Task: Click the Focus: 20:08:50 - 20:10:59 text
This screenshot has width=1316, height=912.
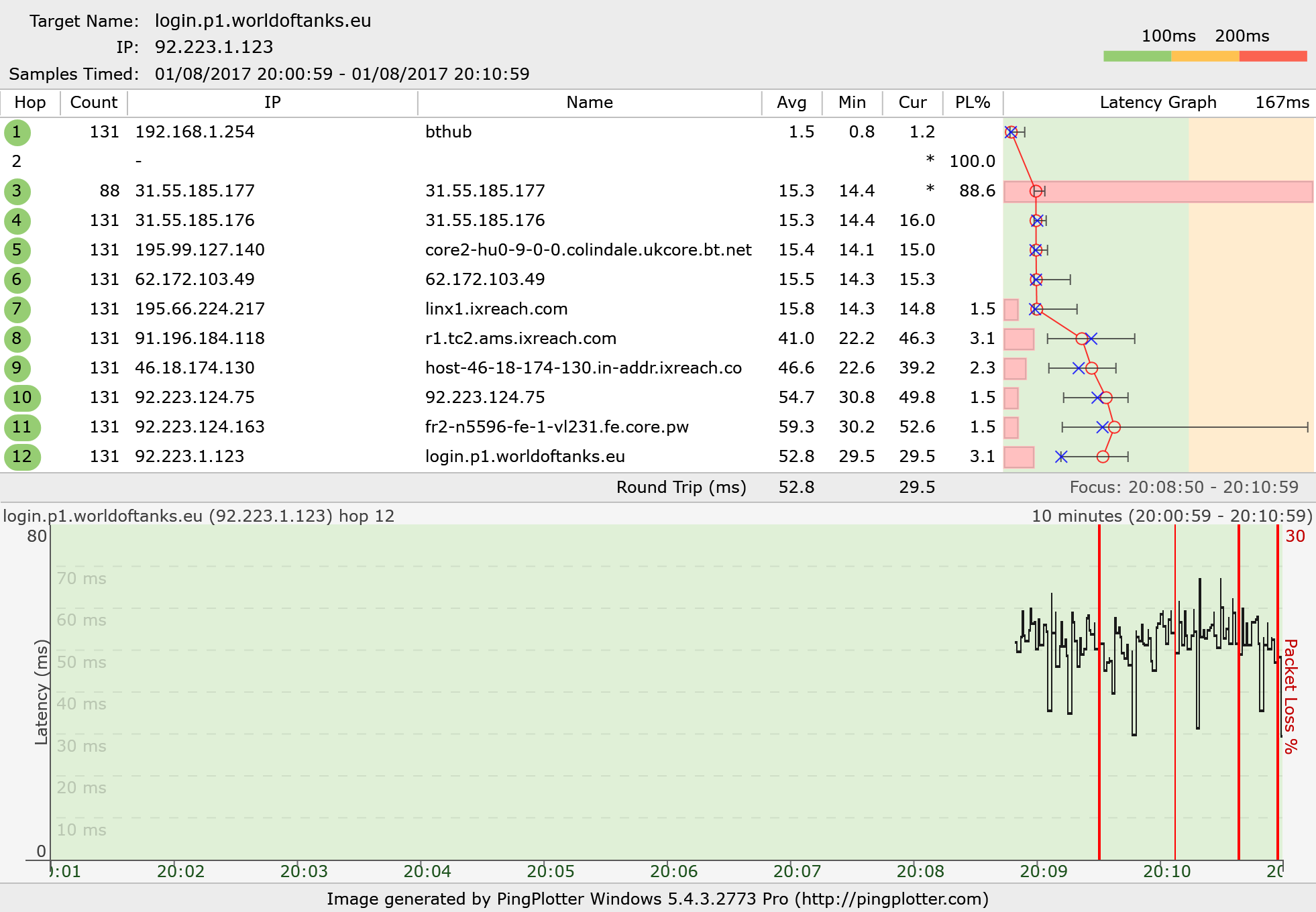Action: 1184,488
